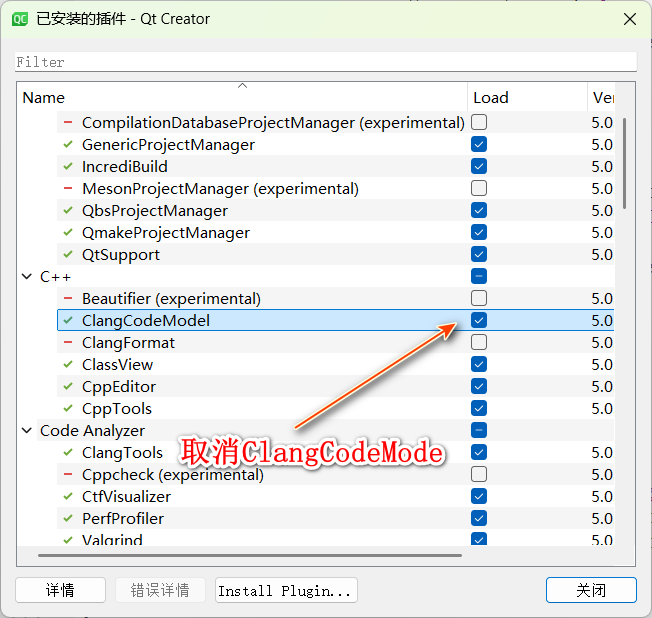Collapse the Code Analyzer plugin group

pyautogui.click(x=27, y=430)
